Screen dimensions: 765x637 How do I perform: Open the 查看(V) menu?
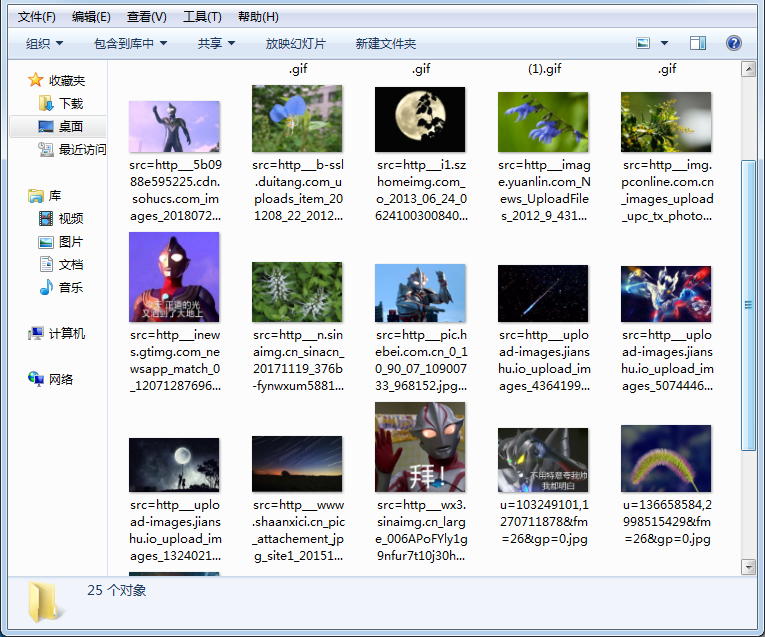[x=147, y=17]
